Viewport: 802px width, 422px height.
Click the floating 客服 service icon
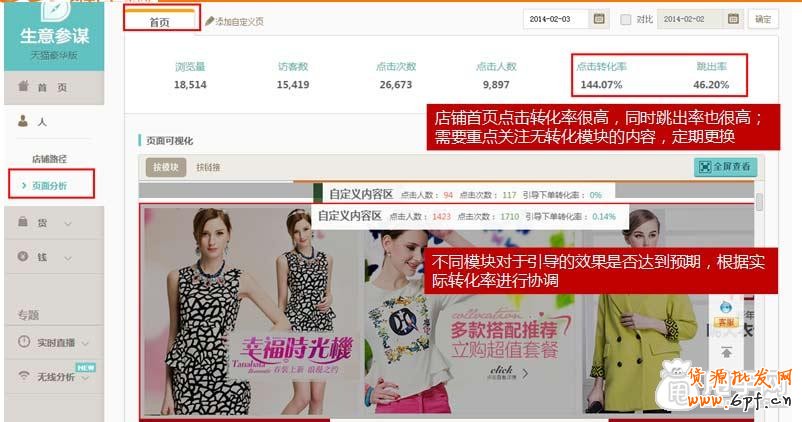click(x=727, y=313)
